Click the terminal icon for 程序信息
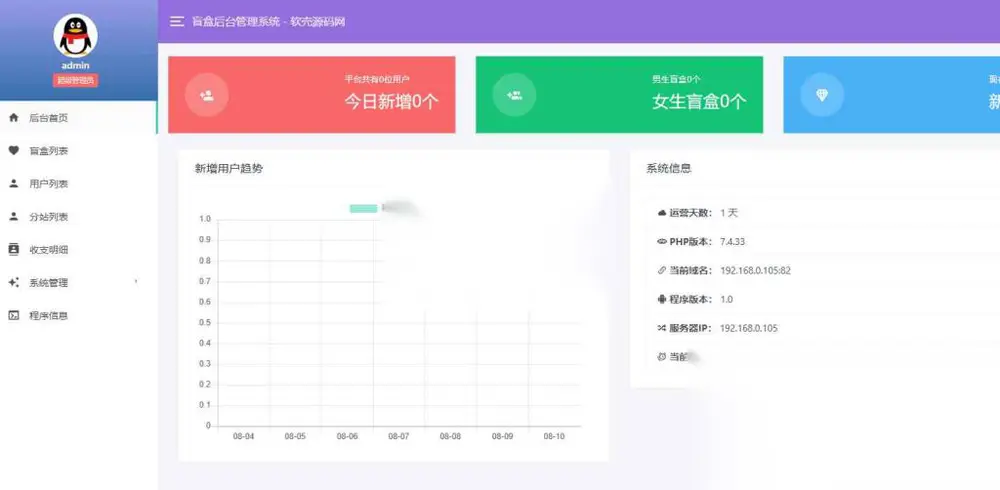Screen dimensions: 1000x490 click(x=13, y=315)
